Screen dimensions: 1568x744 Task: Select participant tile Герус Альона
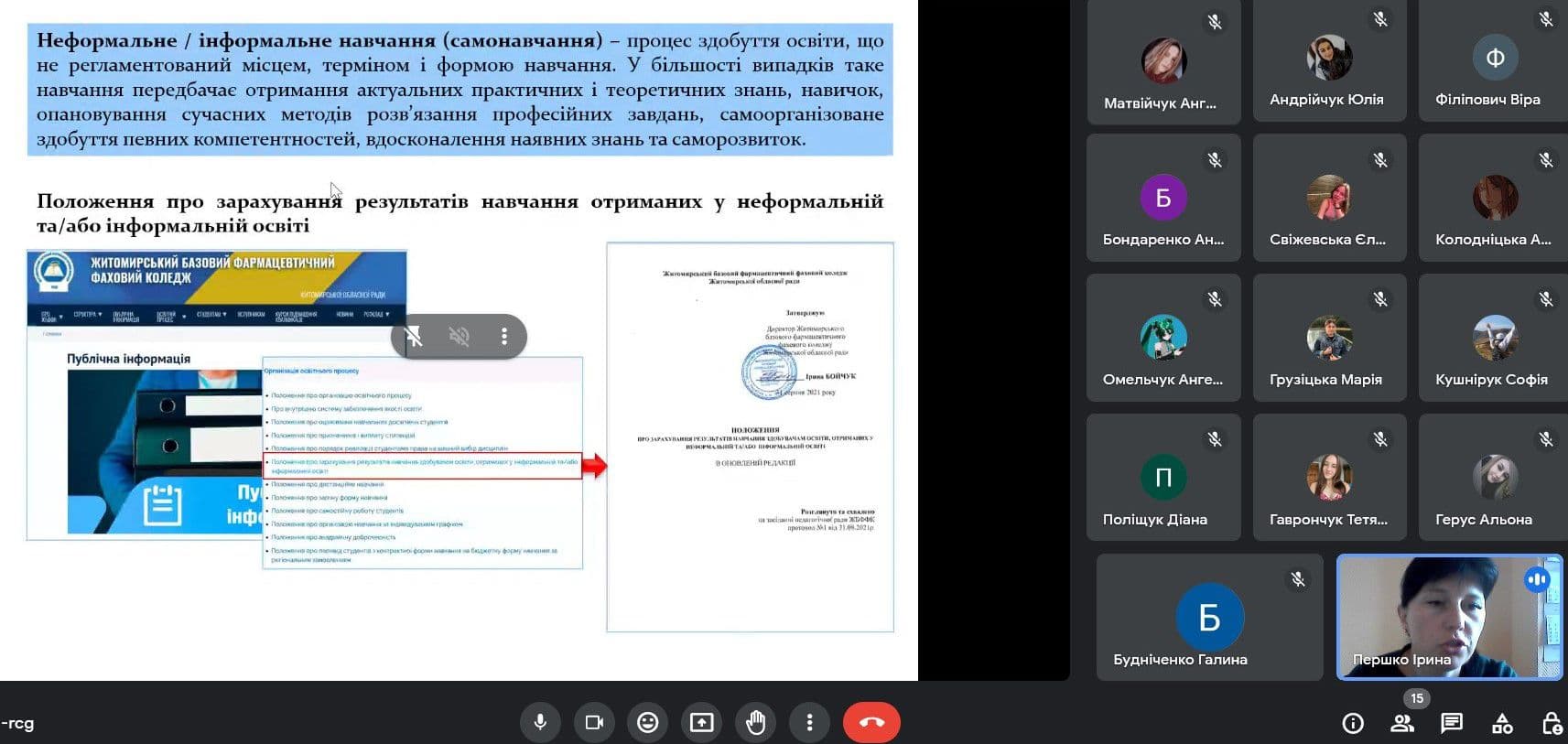click(x=1493, y=477)
